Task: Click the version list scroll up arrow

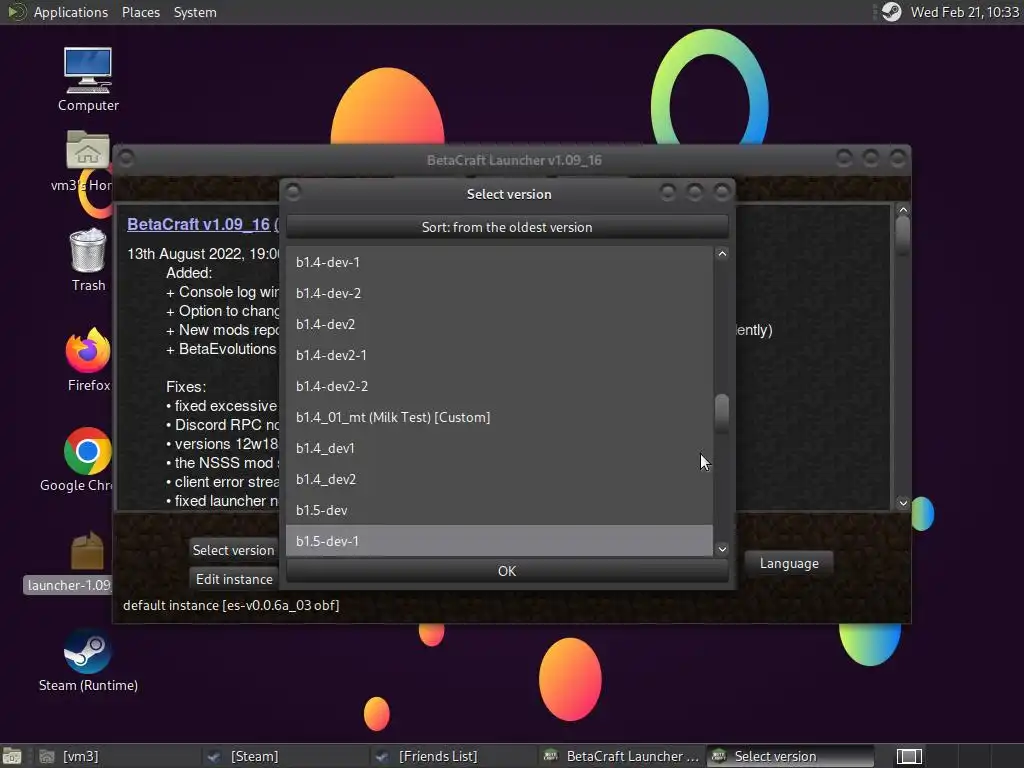Action: click(x=722, y=254)
